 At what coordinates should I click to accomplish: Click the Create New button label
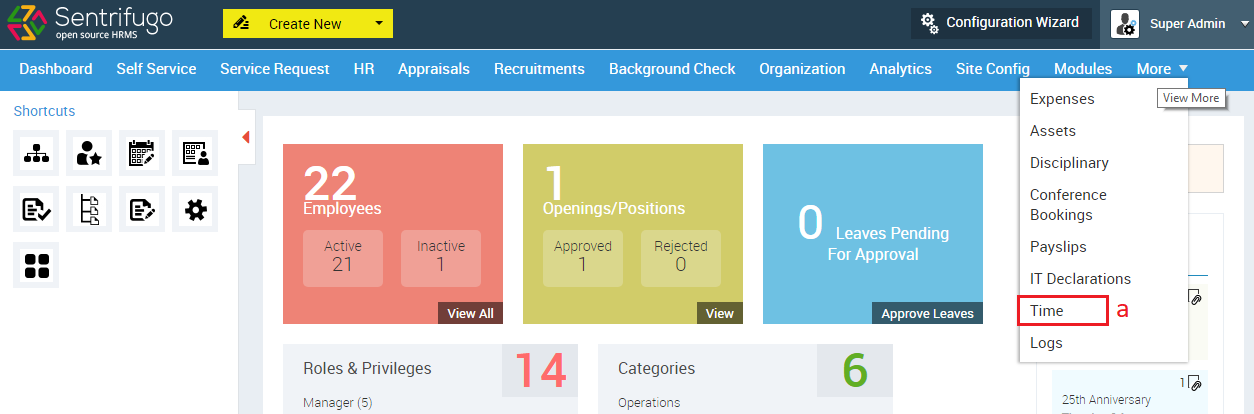tap(305, 24)
